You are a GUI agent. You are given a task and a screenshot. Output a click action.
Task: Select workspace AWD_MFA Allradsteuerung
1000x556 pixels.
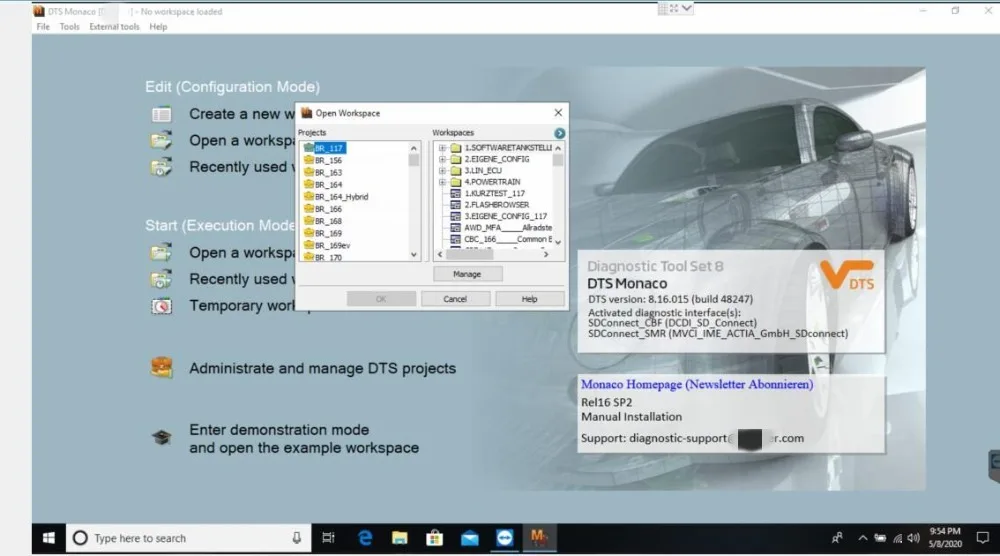[x=508, y=228]
